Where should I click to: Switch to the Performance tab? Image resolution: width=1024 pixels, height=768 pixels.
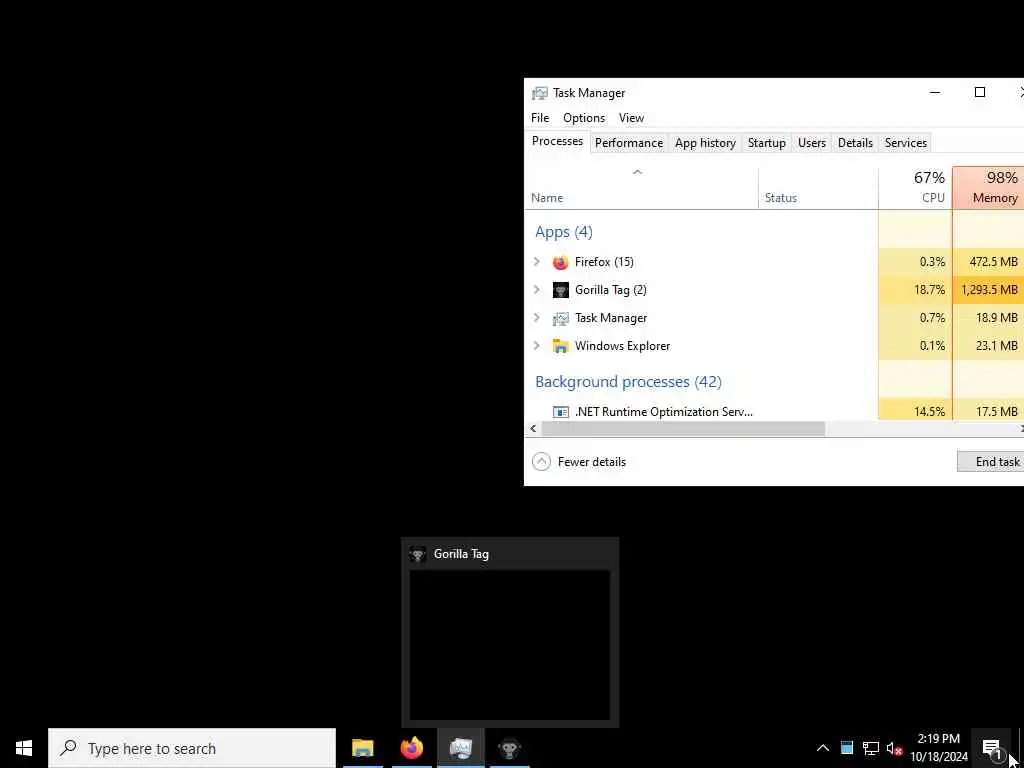(x=629, y=143)
